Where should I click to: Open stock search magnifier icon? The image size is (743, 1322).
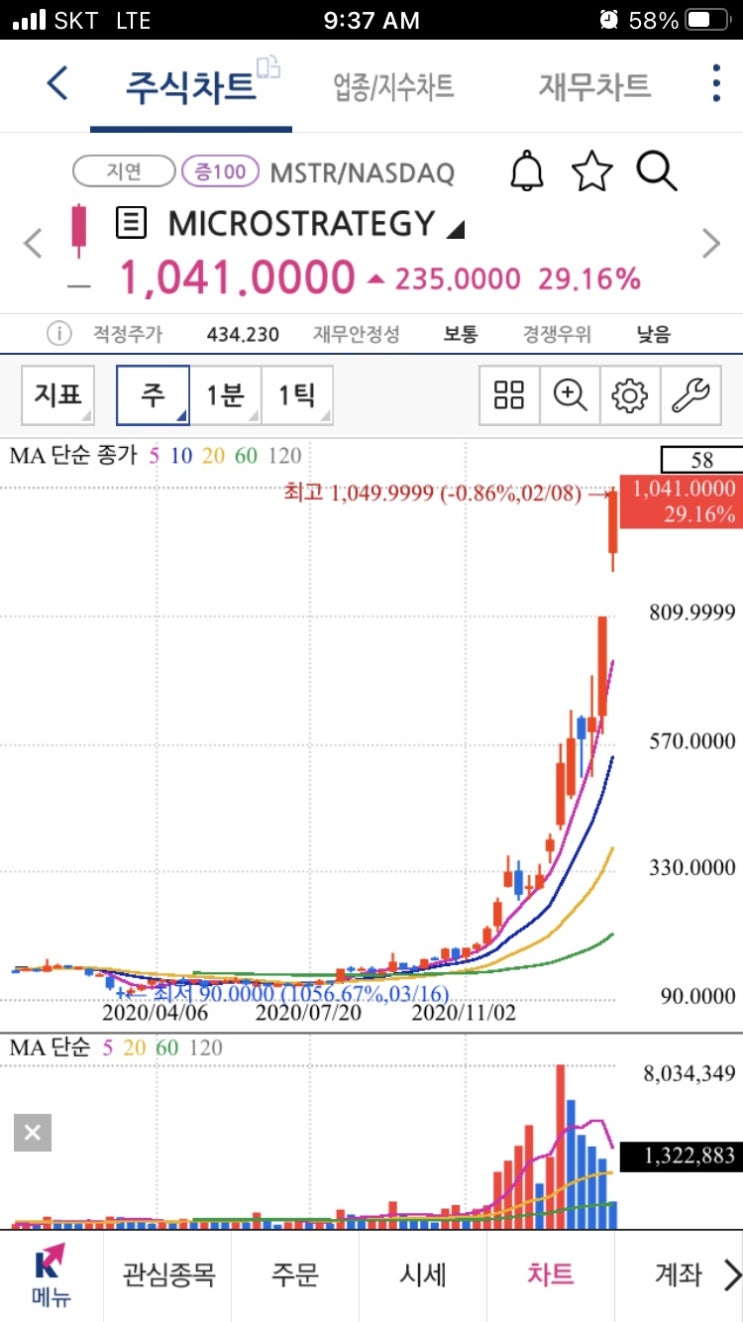pos(657,172)
